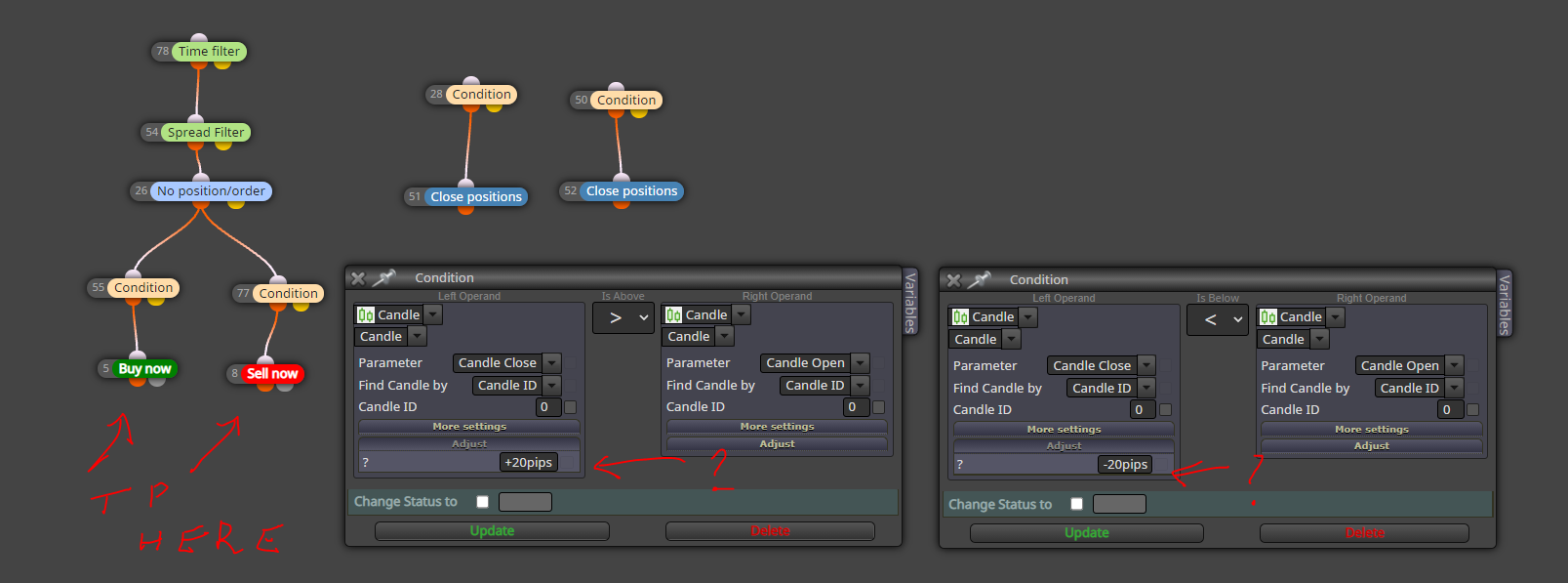The image size is (1568, 583).
Task: Click orange output connector of Close positions 51
Action: pyautogui.click(x=465, y=209)
